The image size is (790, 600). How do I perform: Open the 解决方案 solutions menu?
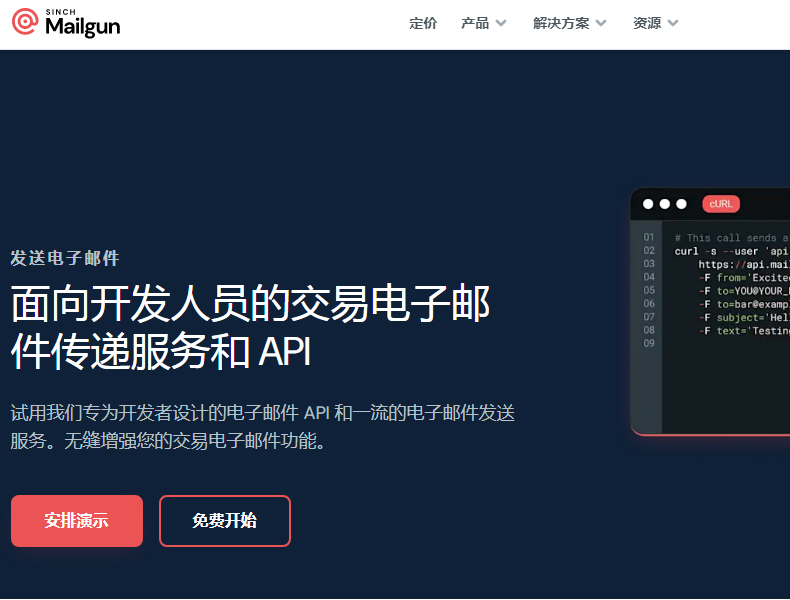(561, 23)
